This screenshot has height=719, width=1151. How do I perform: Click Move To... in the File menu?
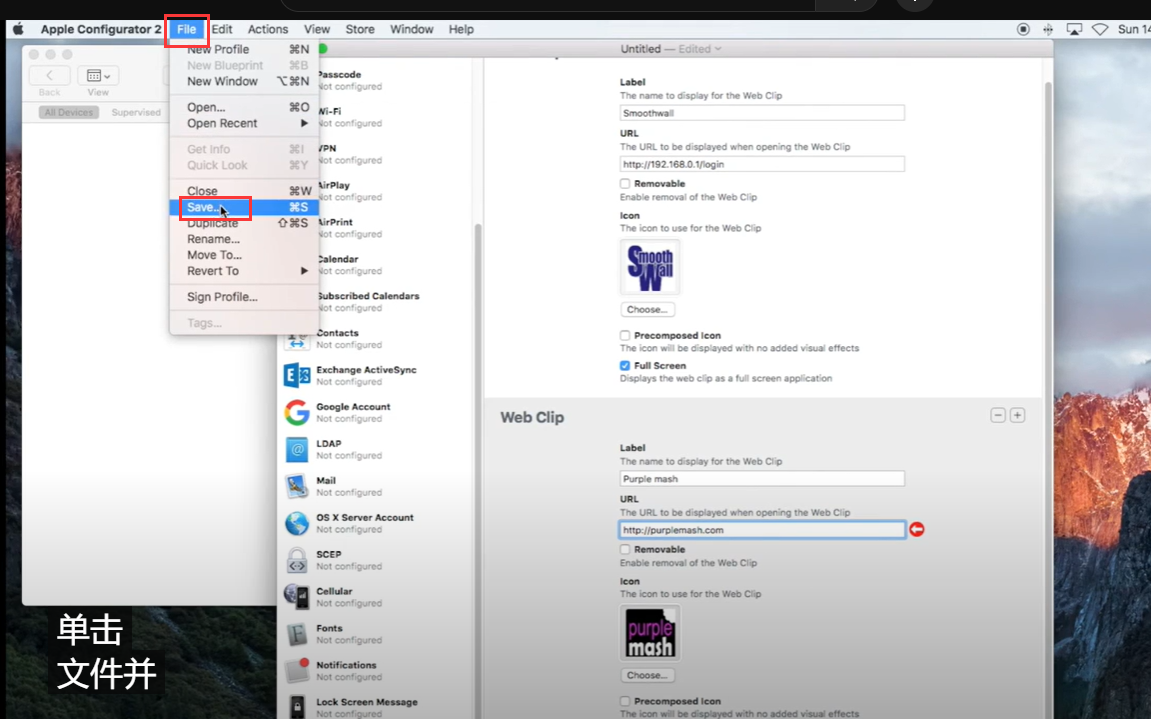click(x=244, y=255)
